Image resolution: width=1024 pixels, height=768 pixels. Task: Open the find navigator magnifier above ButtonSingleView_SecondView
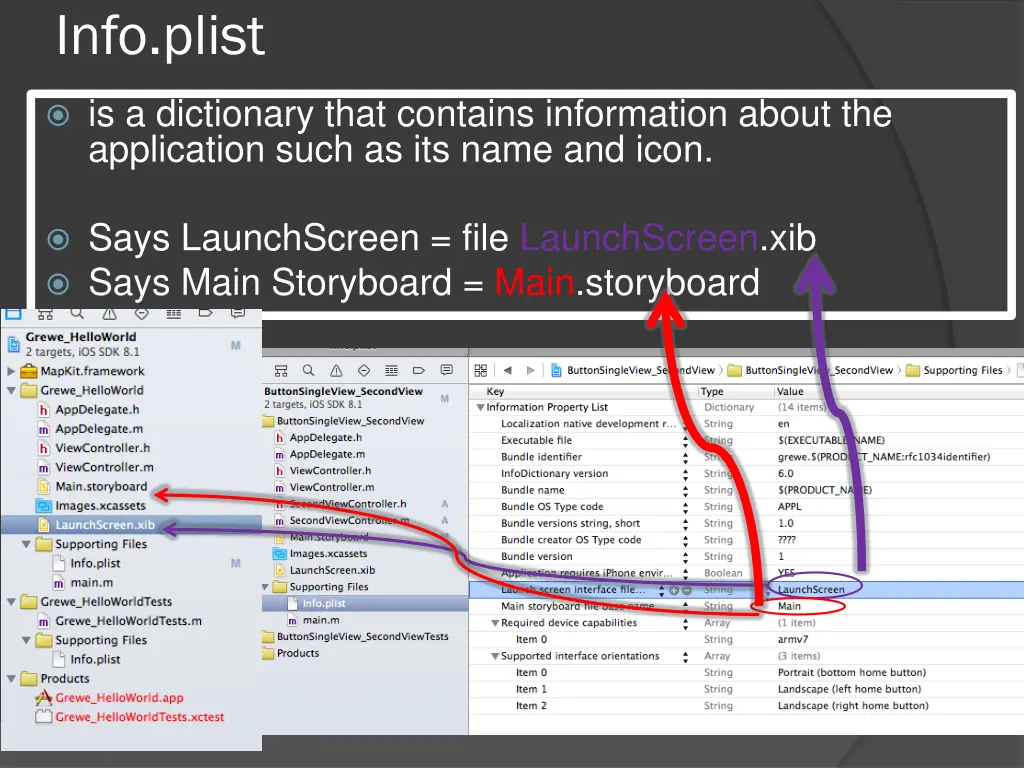point(308,371)
